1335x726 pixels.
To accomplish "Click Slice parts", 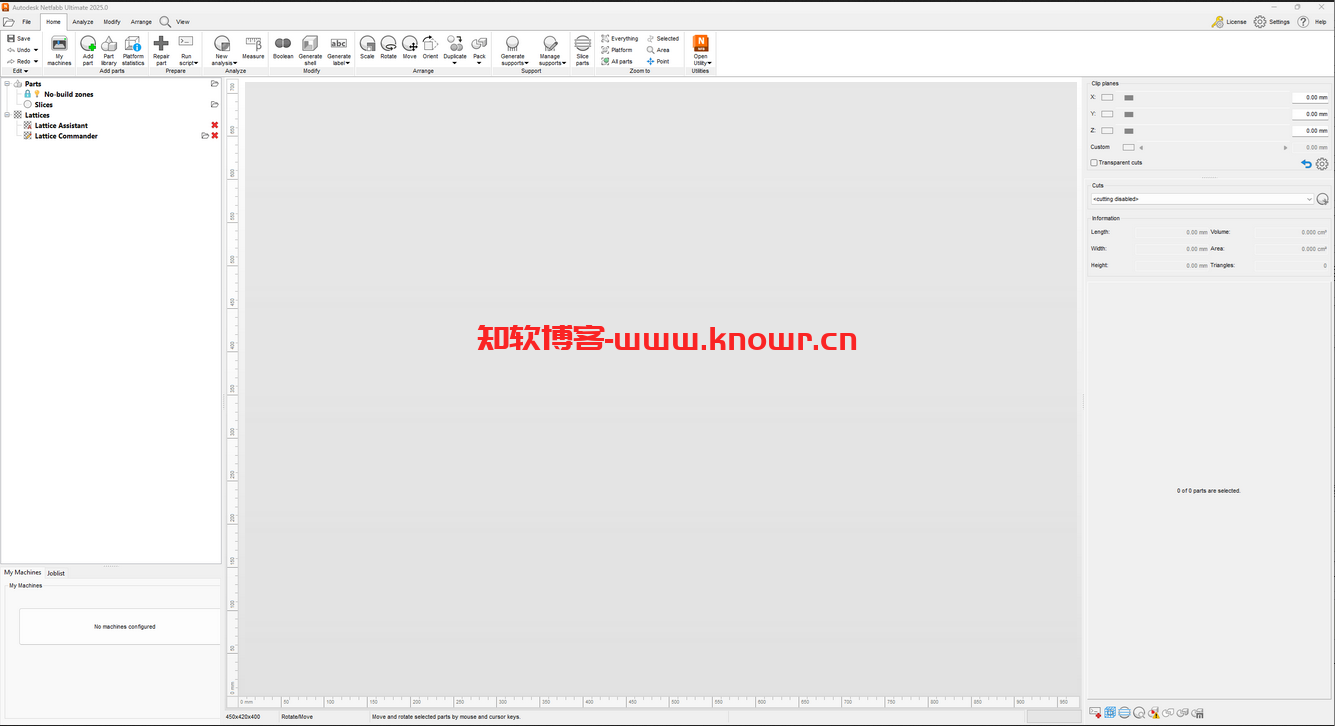I will pos(582,50).
